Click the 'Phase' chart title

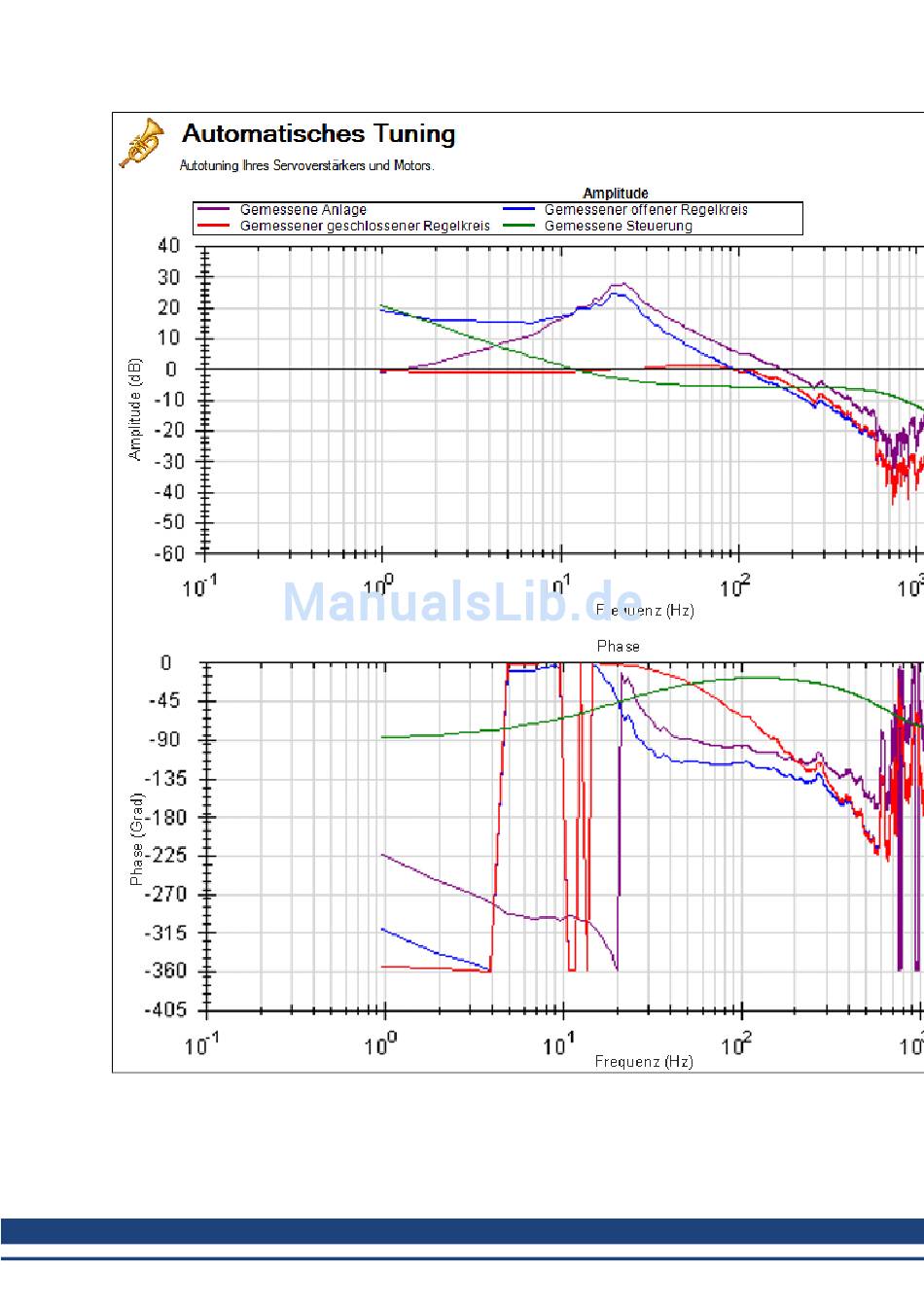[x=619, y=646]
